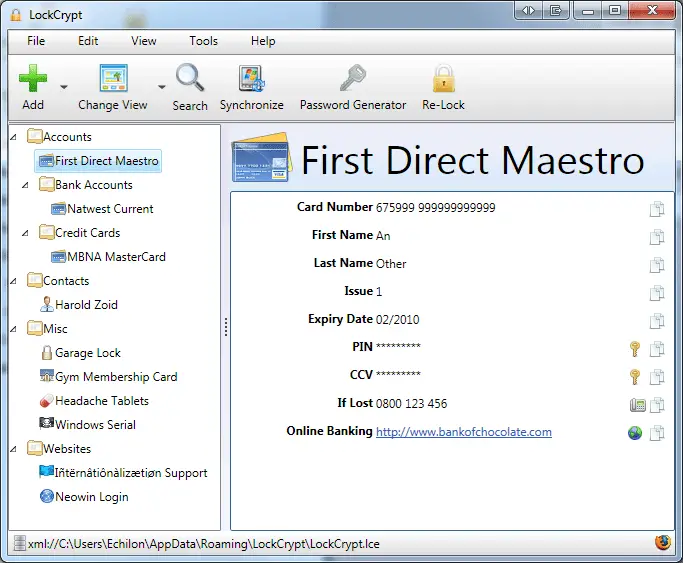This screenshot has width=683, height=563.
Task: Click the Password Generator key icon
Action: pos(352,78)
